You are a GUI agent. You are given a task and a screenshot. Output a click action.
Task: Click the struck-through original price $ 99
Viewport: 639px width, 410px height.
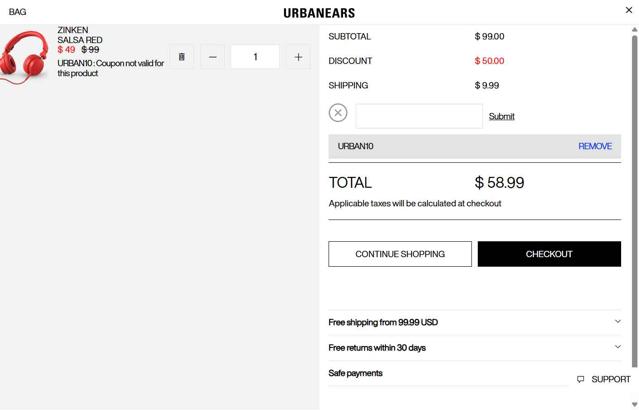pos(90,50)
